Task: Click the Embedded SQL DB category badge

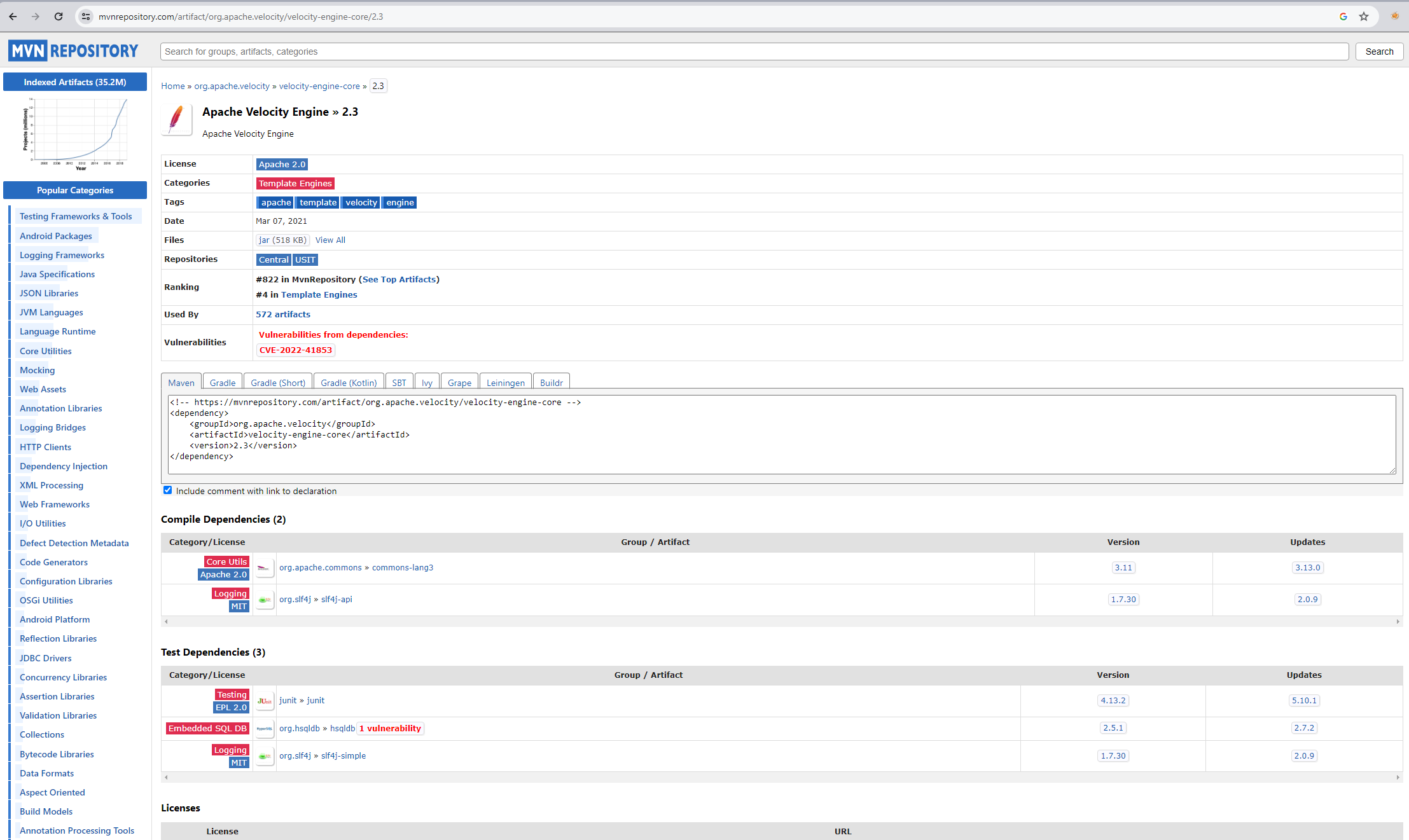Action: (207, 728)
